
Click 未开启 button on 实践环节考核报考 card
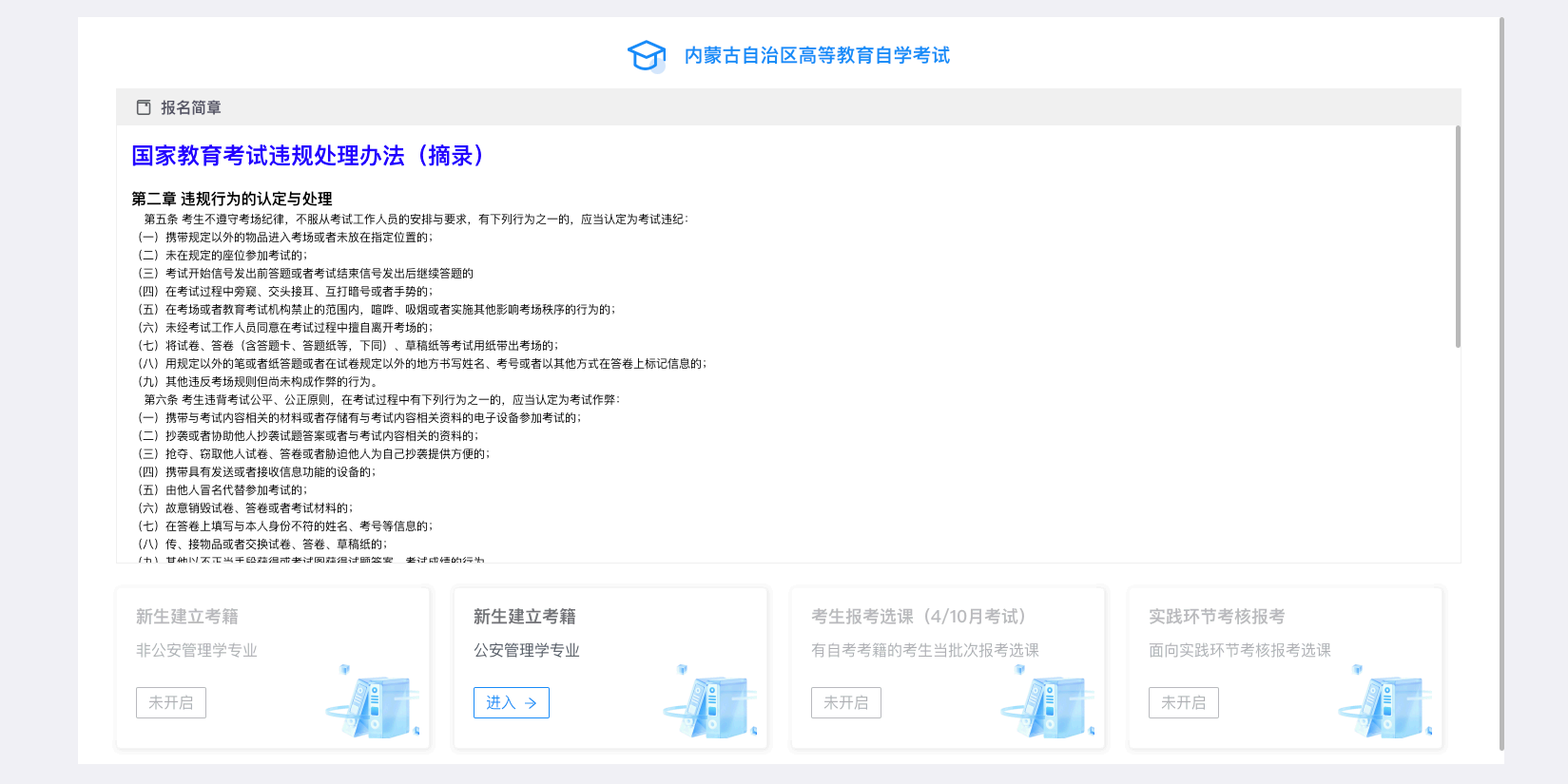point(1184,703)
